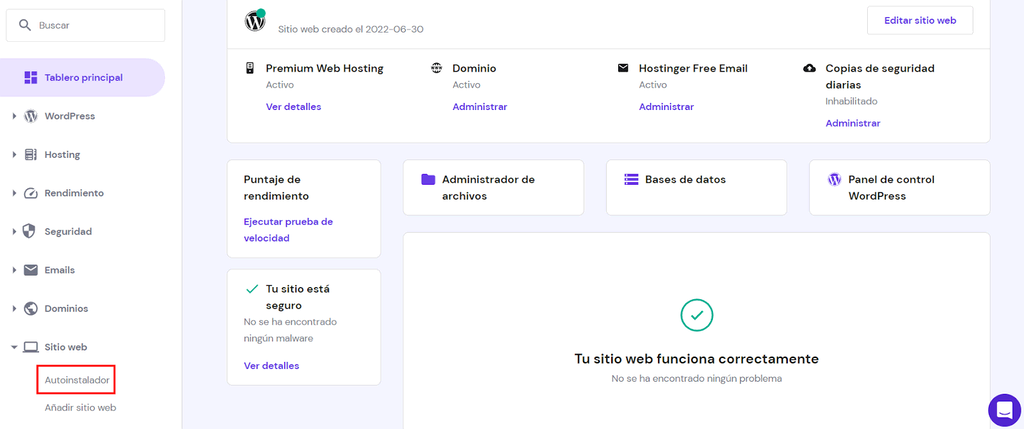Click the Tablero principal dashboard icon
The height and width of the screenshot is (429, 1024).
click(x=31, y=78)
